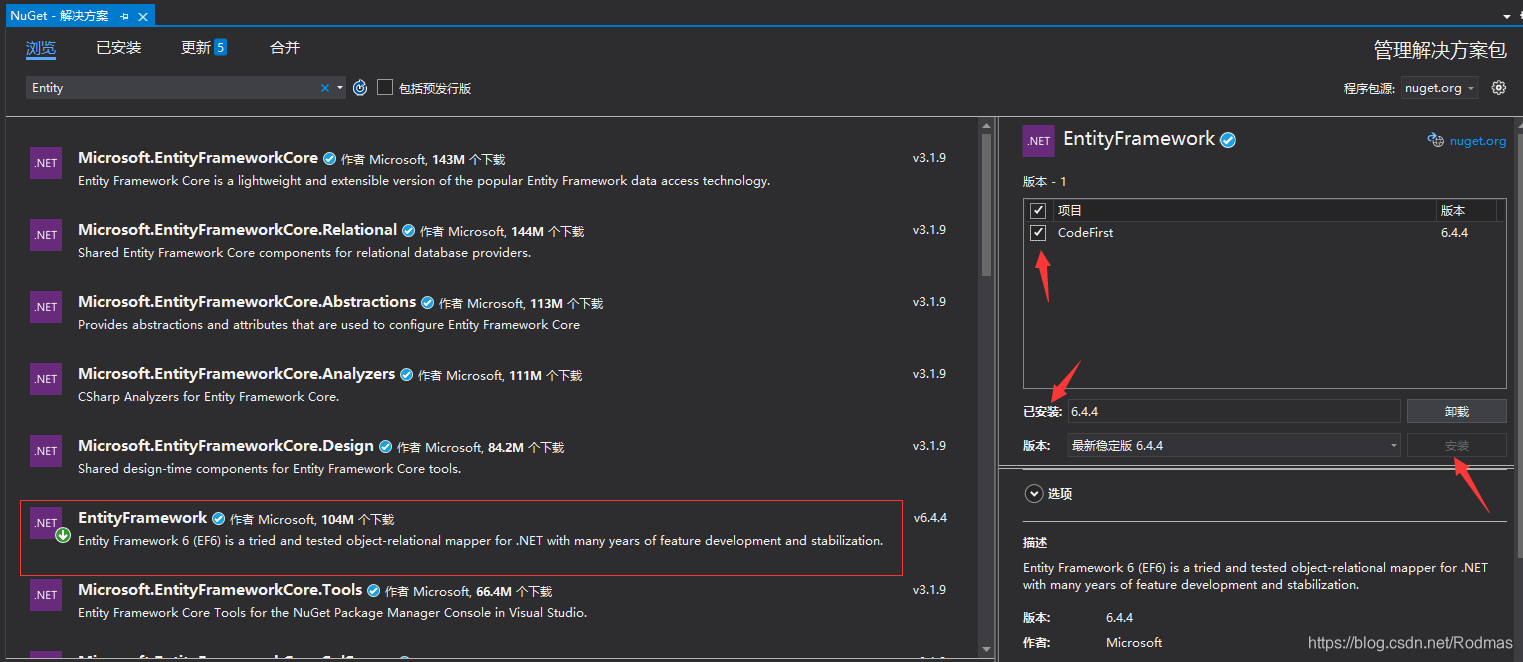Expand the 选项 options section
Screen dimensions: 1523x662
1033,493
